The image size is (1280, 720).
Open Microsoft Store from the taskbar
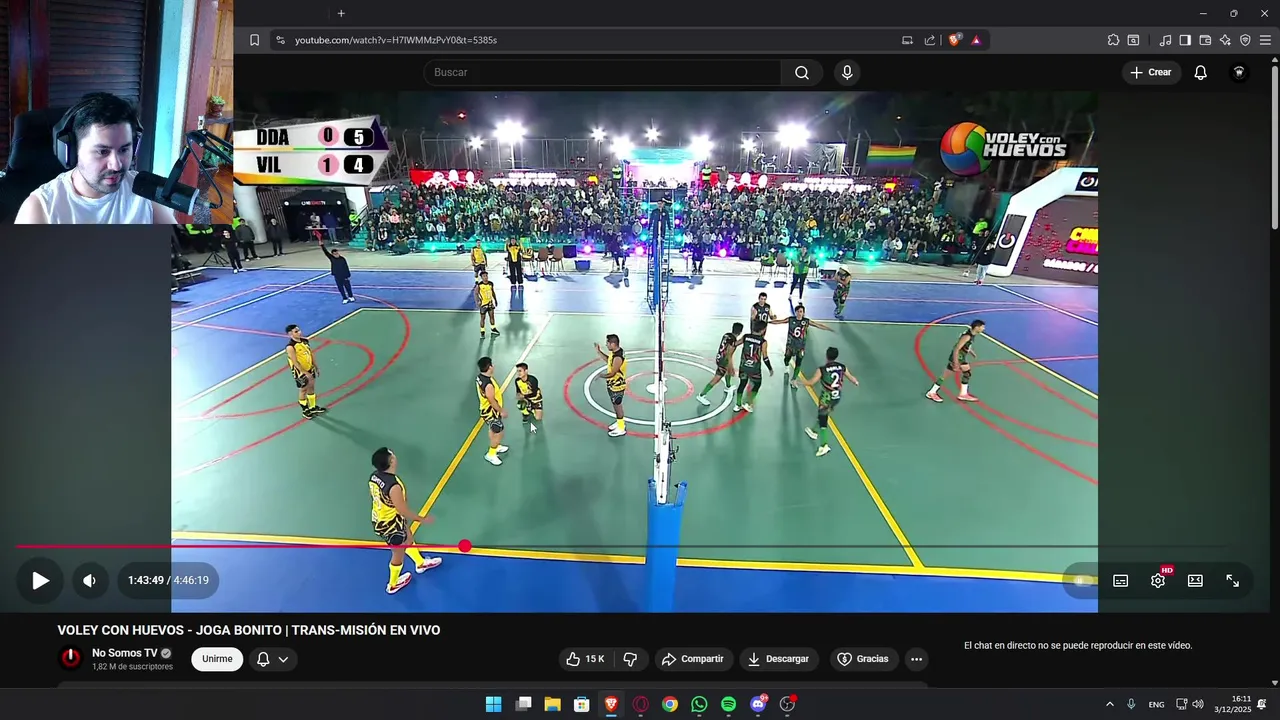coord(581,704)
